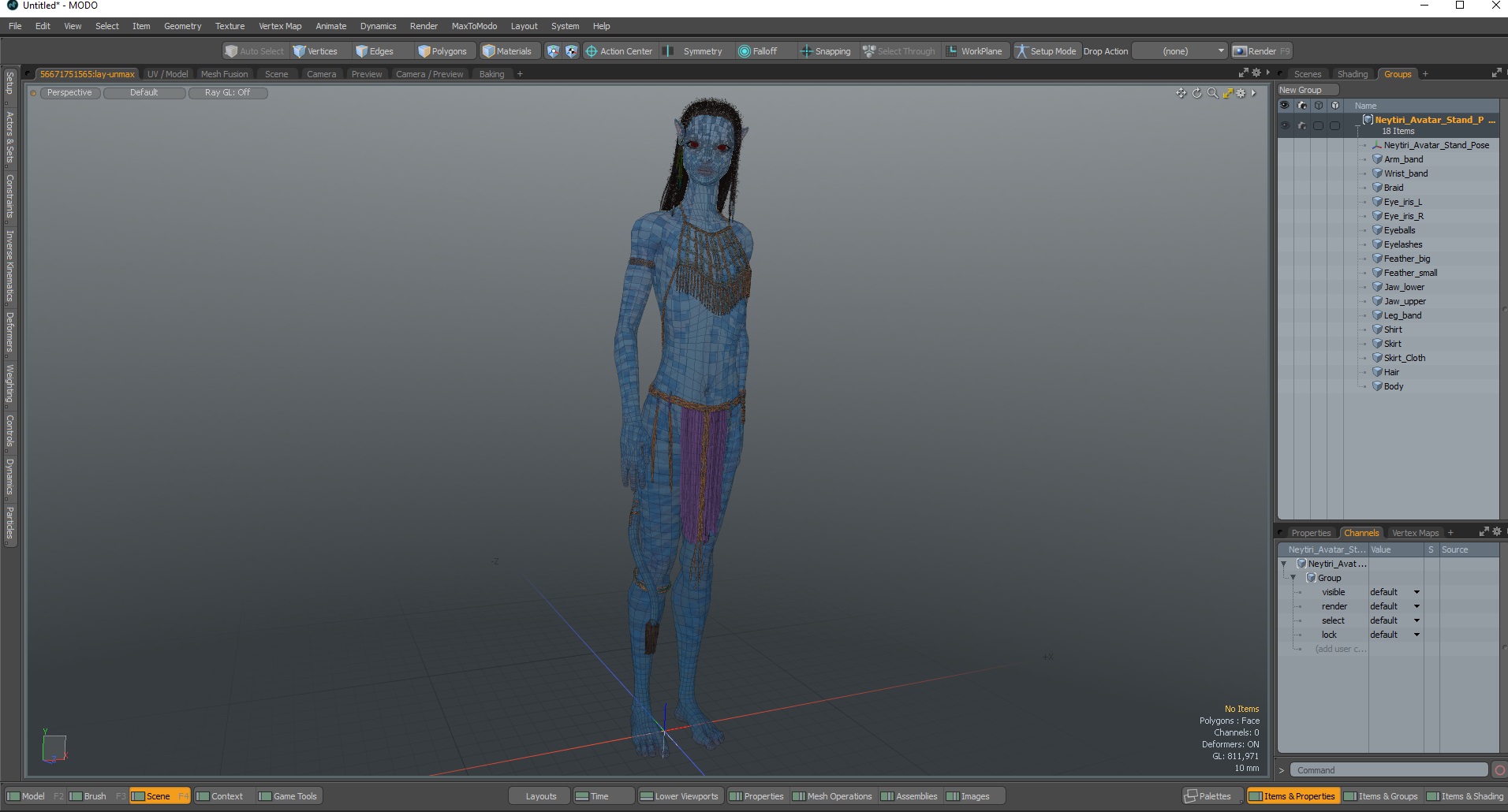Open the visible channel default dropdown

point(1395,592)
